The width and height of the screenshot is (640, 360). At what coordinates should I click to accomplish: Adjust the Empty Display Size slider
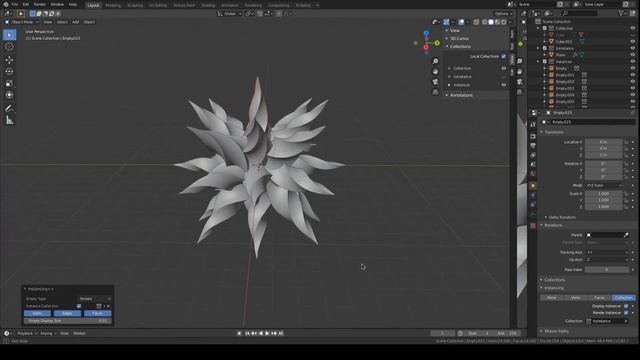[x=67, y=321]
